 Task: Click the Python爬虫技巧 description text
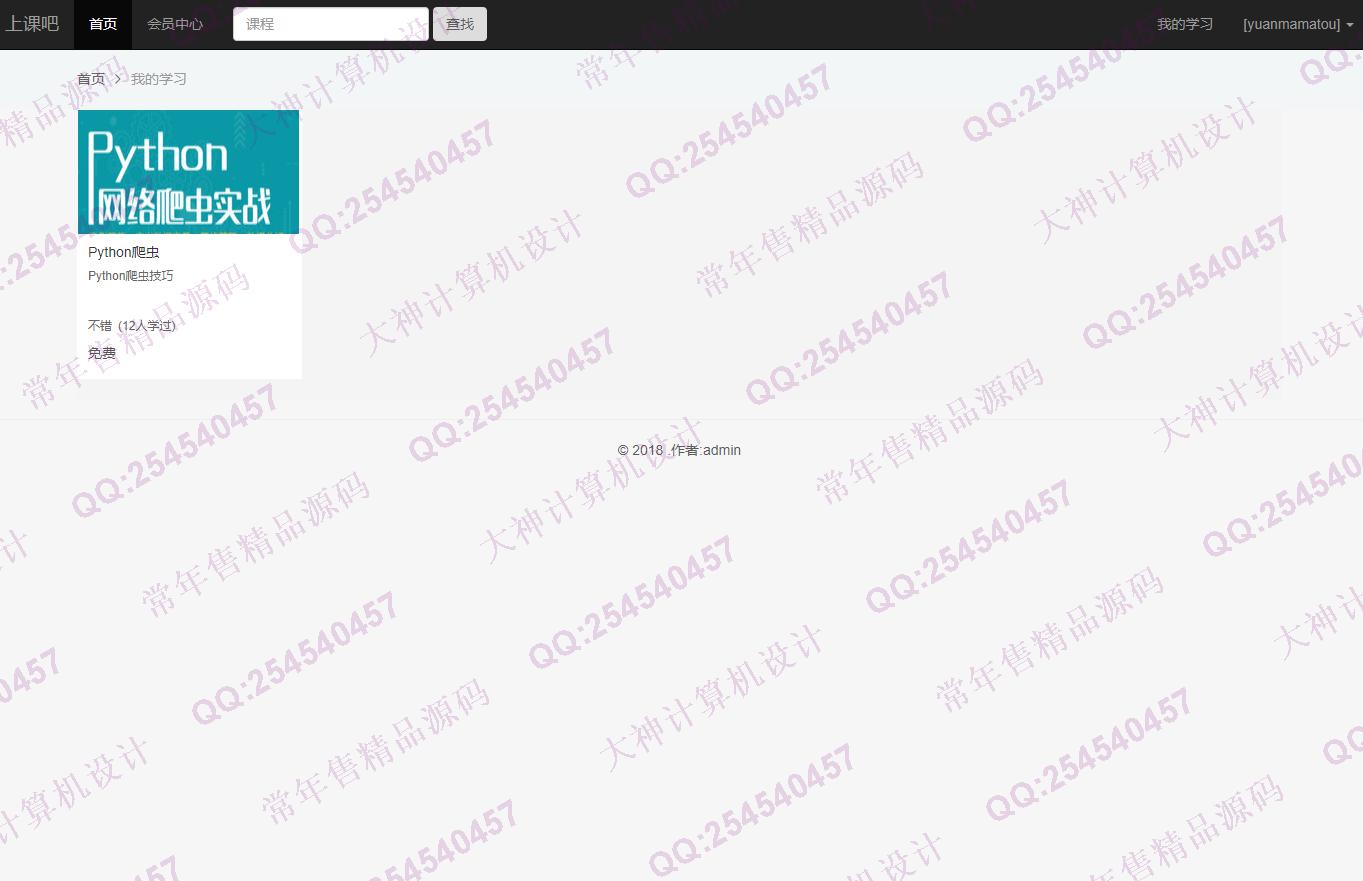click(x=131, y=276)
